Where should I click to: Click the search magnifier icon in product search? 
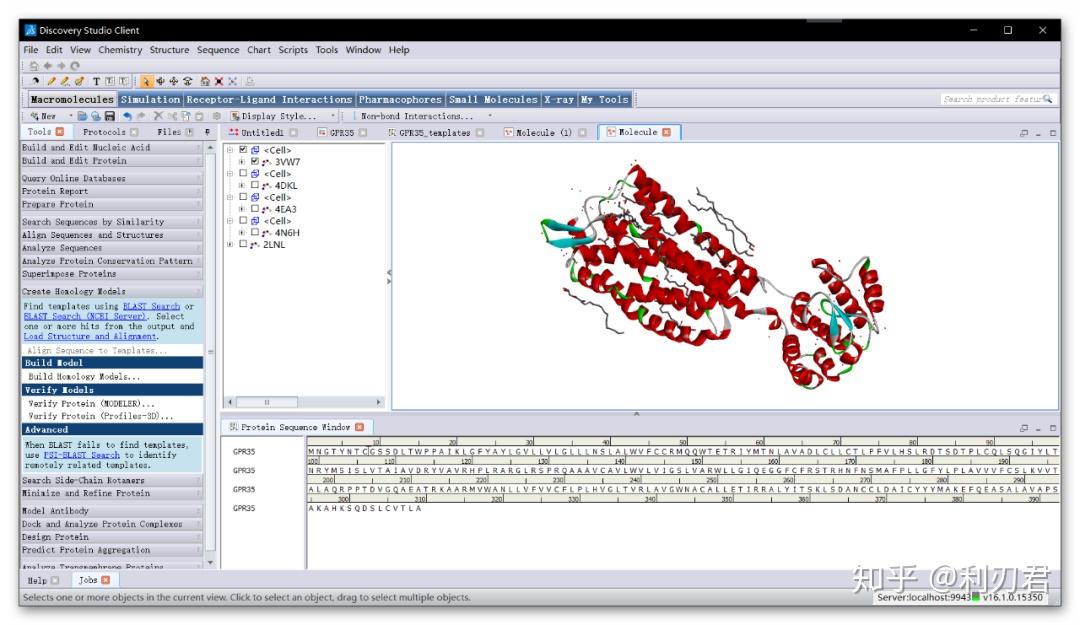(x=1048, y=99)
